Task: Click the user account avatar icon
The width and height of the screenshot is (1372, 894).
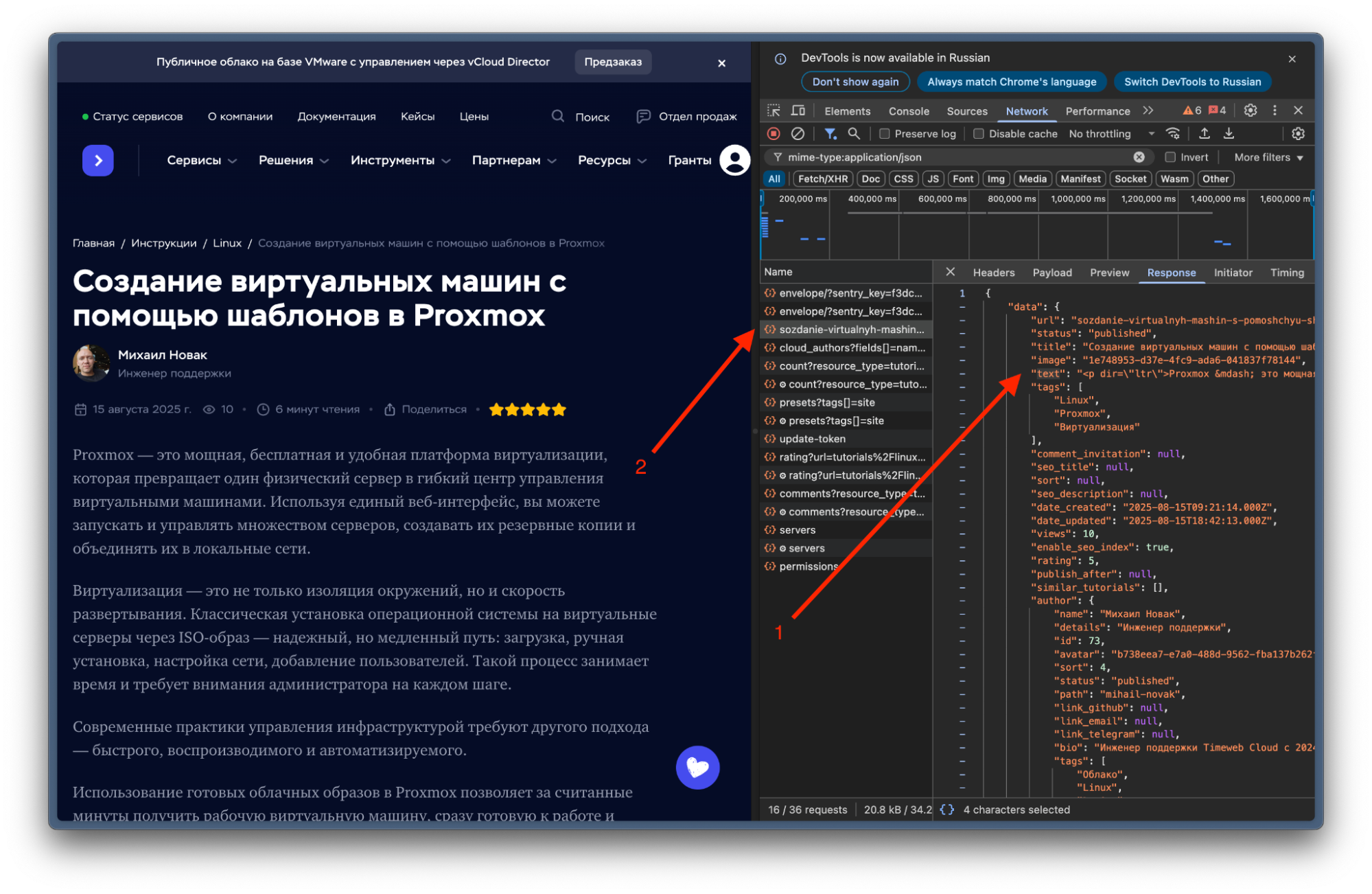Action: 734,161
